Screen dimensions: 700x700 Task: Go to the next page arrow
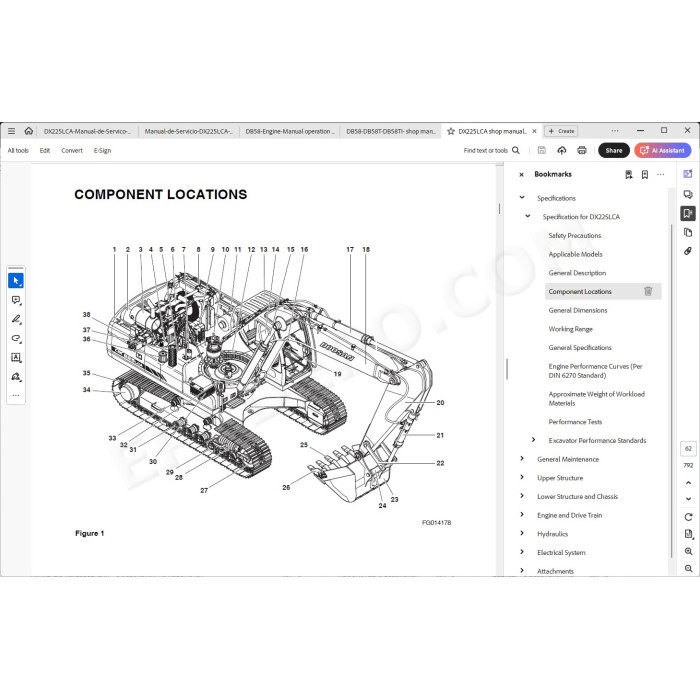tap(688, 499)
